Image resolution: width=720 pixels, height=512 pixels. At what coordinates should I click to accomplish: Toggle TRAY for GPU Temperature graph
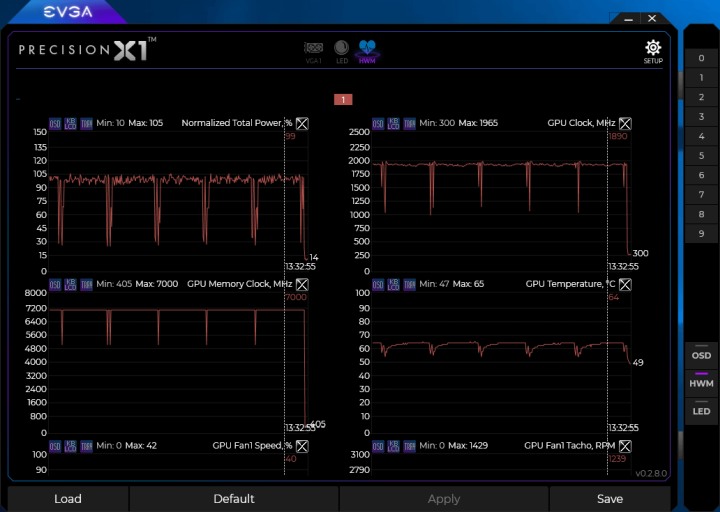click(409, 285)
